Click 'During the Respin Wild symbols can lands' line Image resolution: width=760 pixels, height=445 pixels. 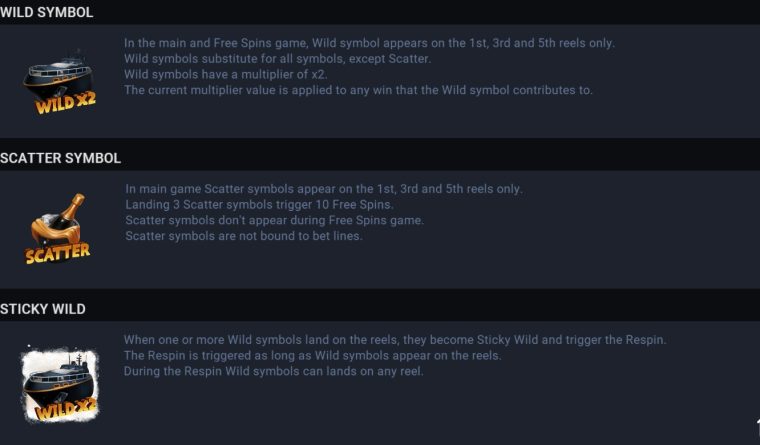point(273,371)
